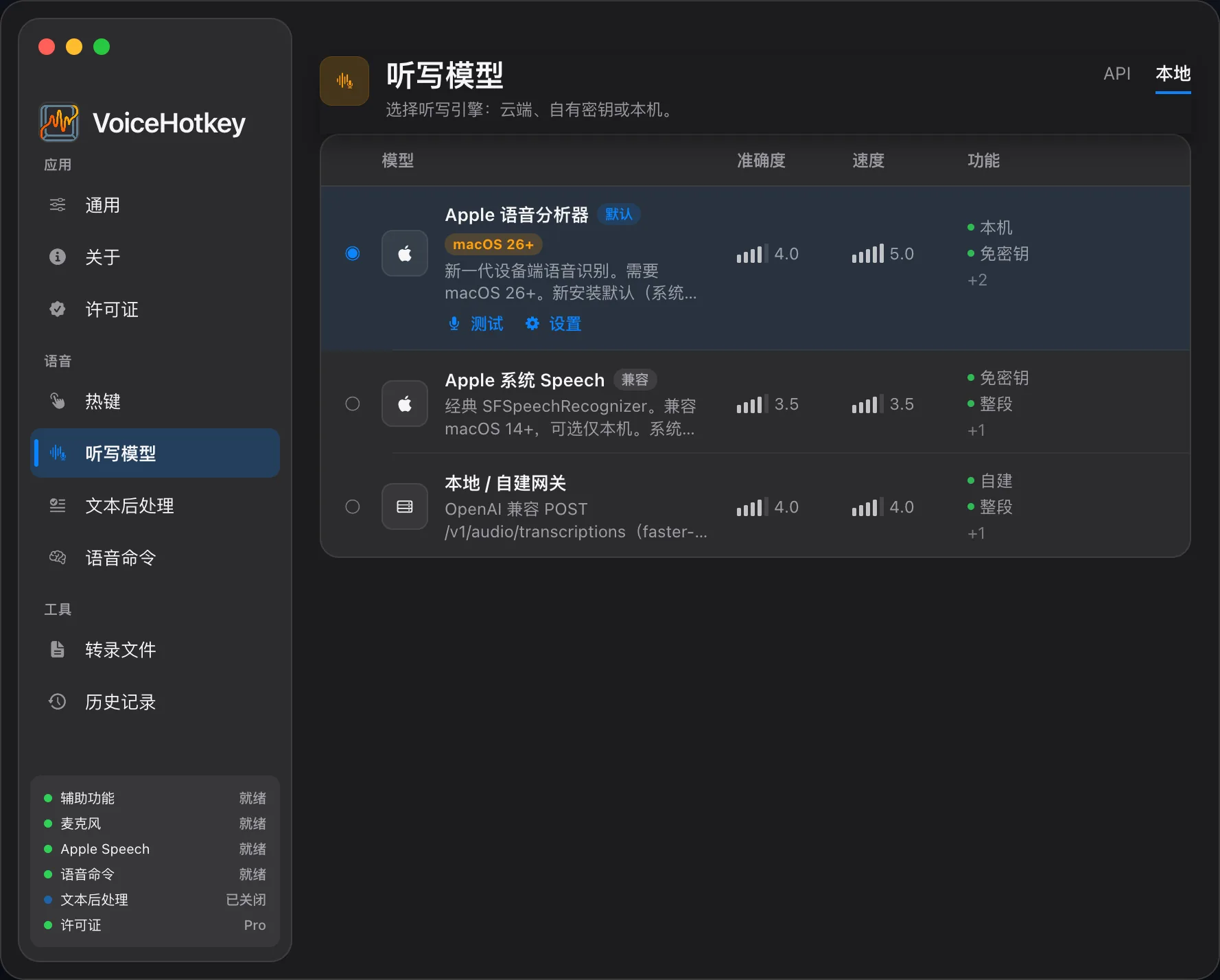Click the 速度 column header
This screenshot has width=1220, height=980.
(868, 160)
